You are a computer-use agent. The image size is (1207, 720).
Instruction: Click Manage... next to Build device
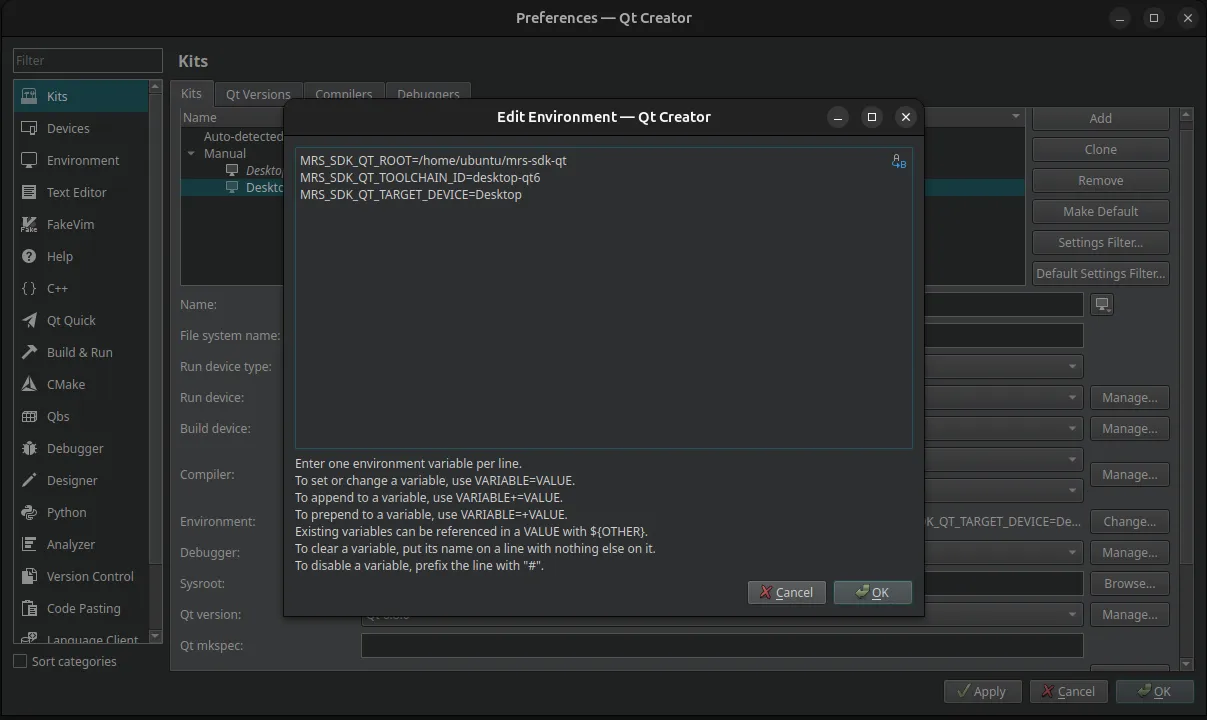[x=1129, y=428]
